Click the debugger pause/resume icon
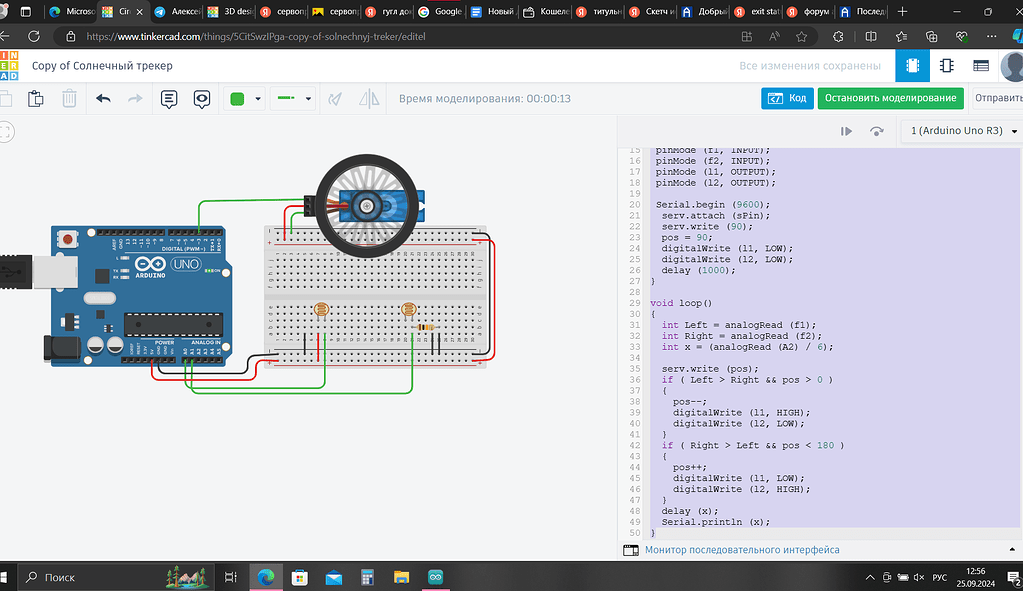 tap(846, 131)
